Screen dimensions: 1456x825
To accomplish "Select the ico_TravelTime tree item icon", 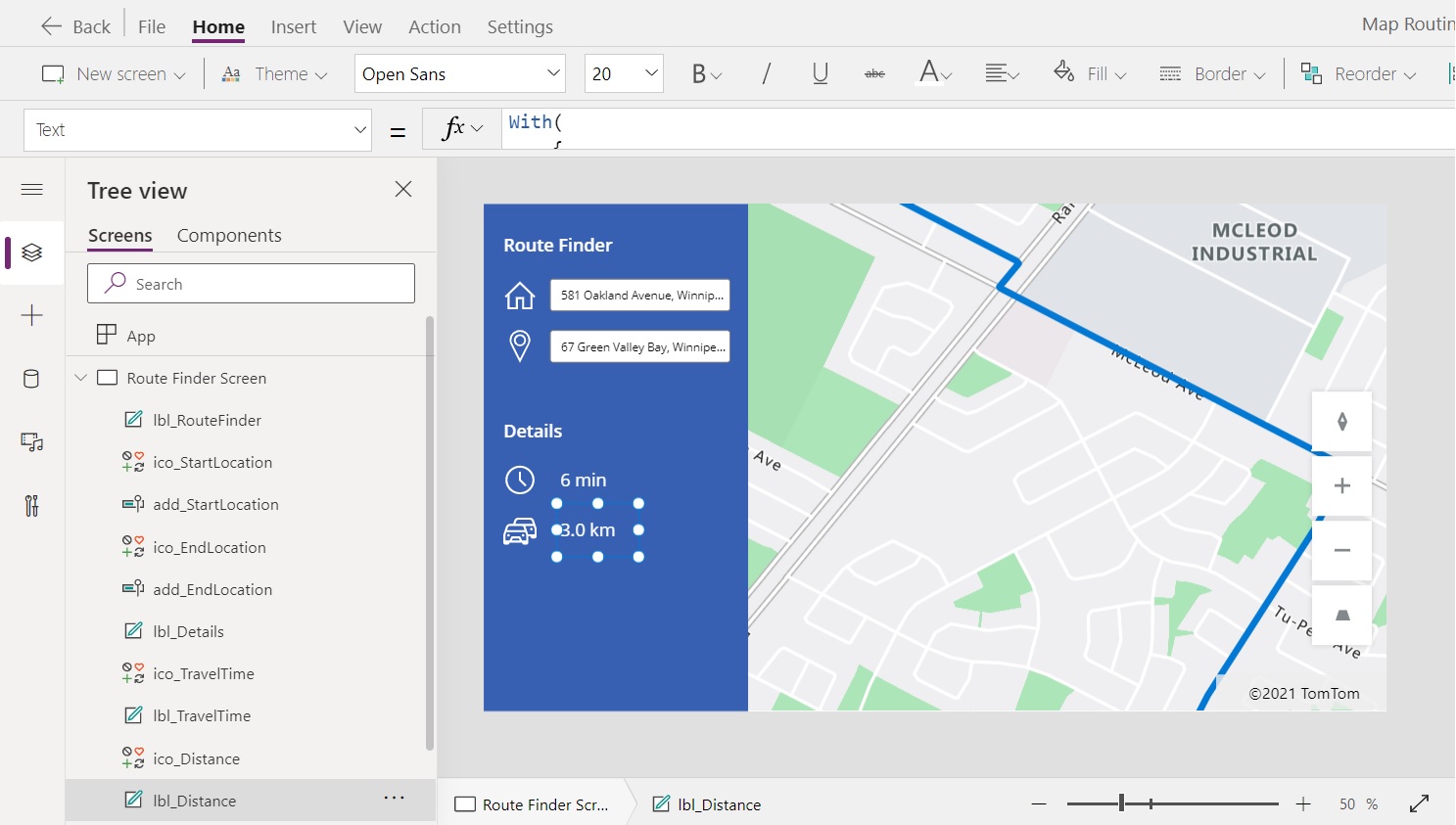I will tap(134, 673).
